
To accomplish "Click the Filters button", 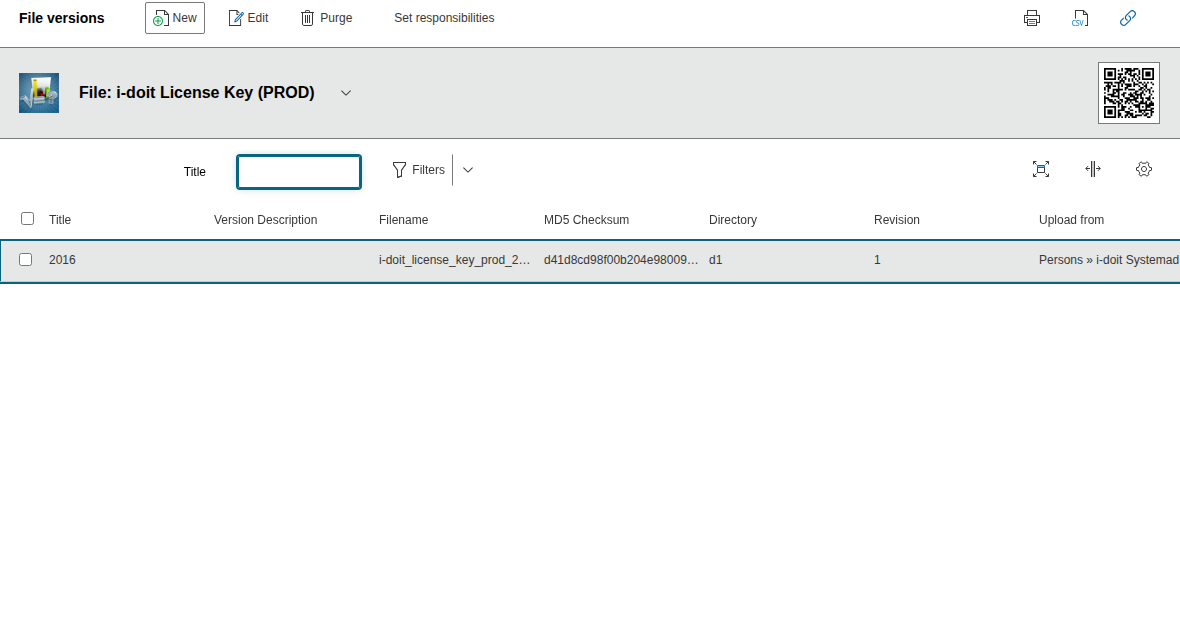I will pos(419,170).
